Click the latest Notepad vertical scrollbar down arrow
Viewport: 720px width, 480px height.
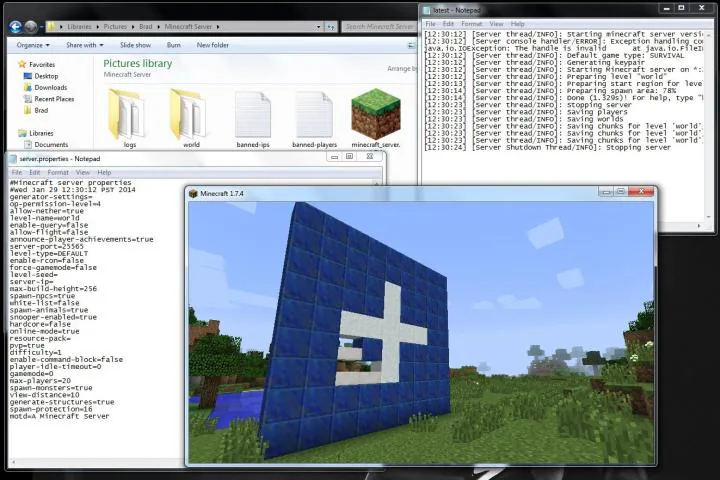(x=709, y=217)
